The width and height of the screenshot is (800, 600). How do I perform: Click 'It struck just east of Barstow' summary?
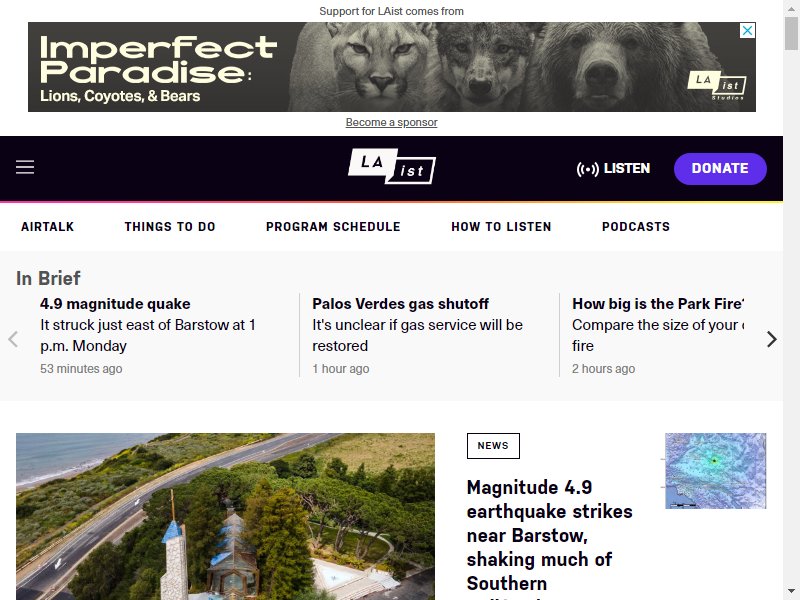tap(148, 335)
